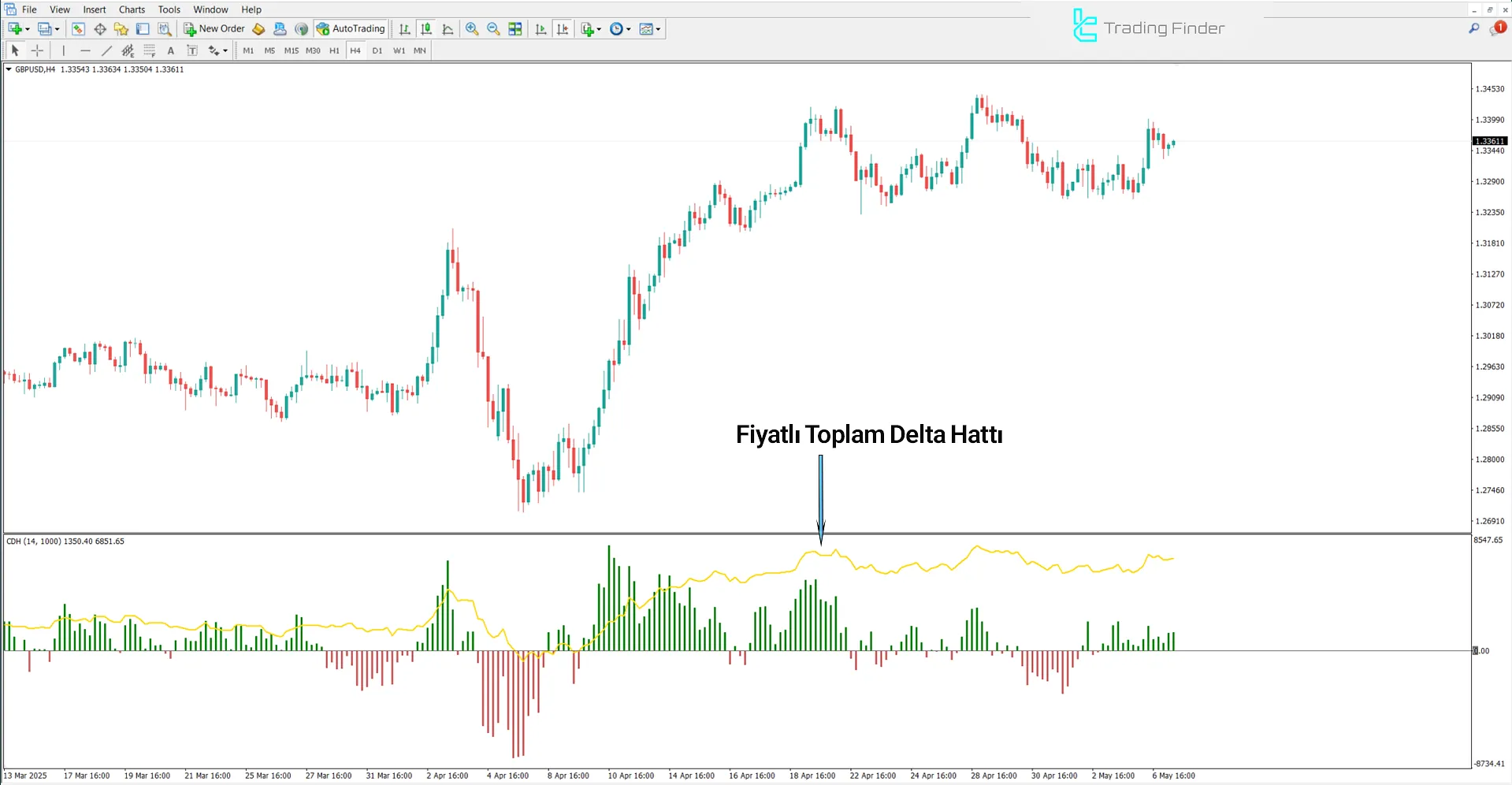Click the current price label 1.33611
The width and height of the screenshot is (1512, 785).
tap(1489, 141)
